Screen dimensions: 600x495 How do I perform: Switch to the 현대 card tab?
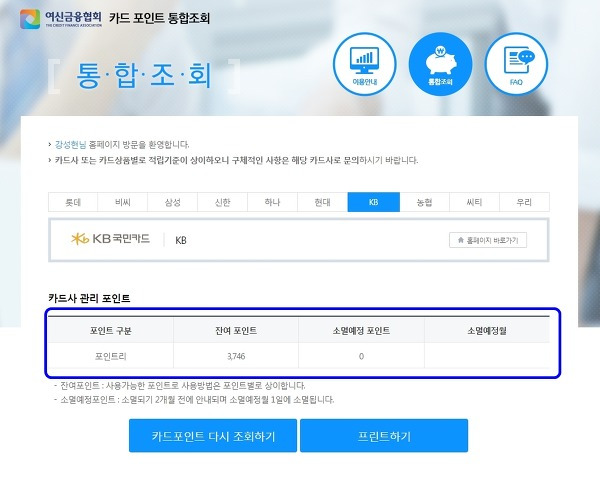click(x=323, y=202)
